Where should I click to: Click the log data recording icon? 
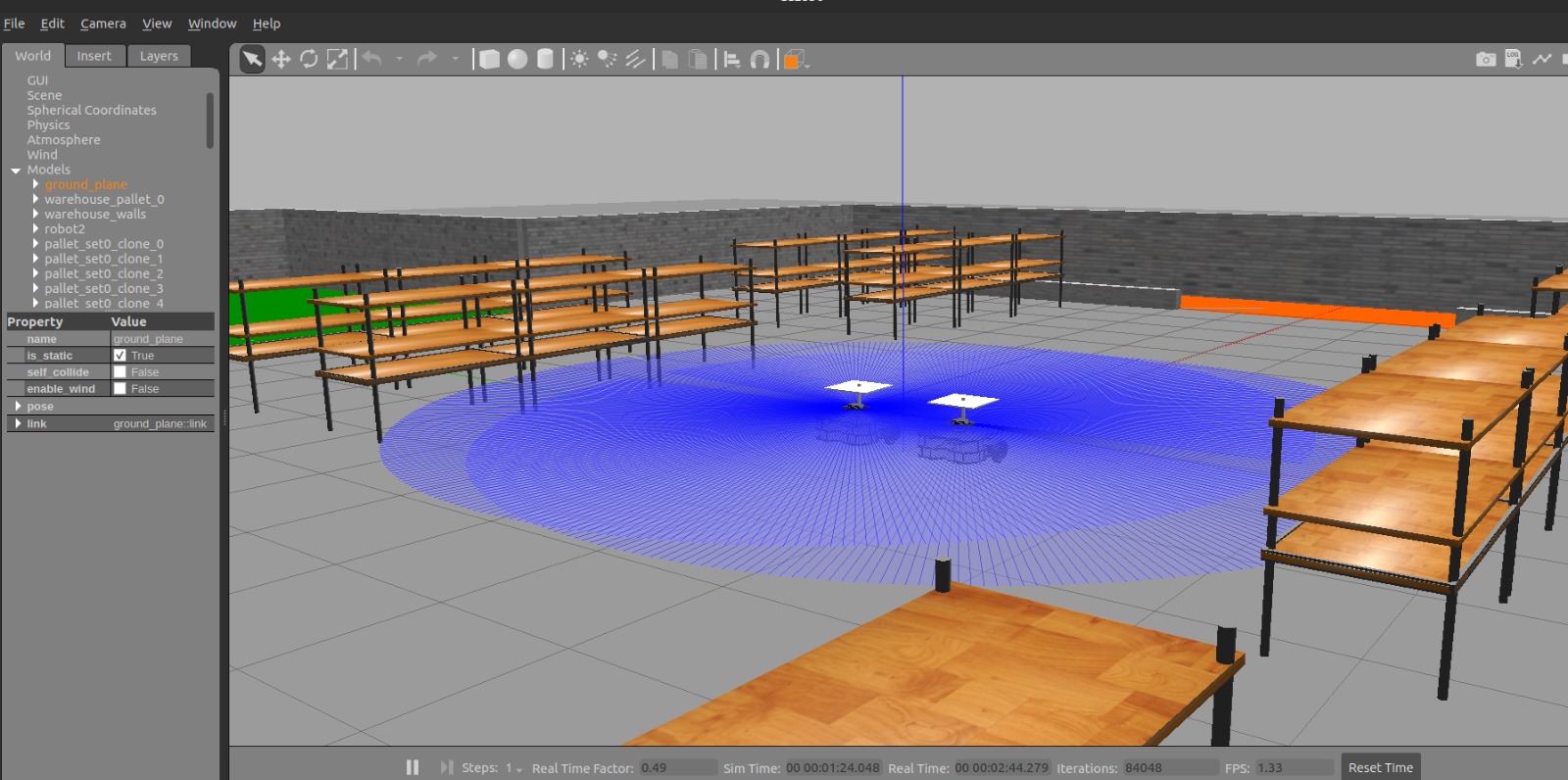tap(1514, 60)
